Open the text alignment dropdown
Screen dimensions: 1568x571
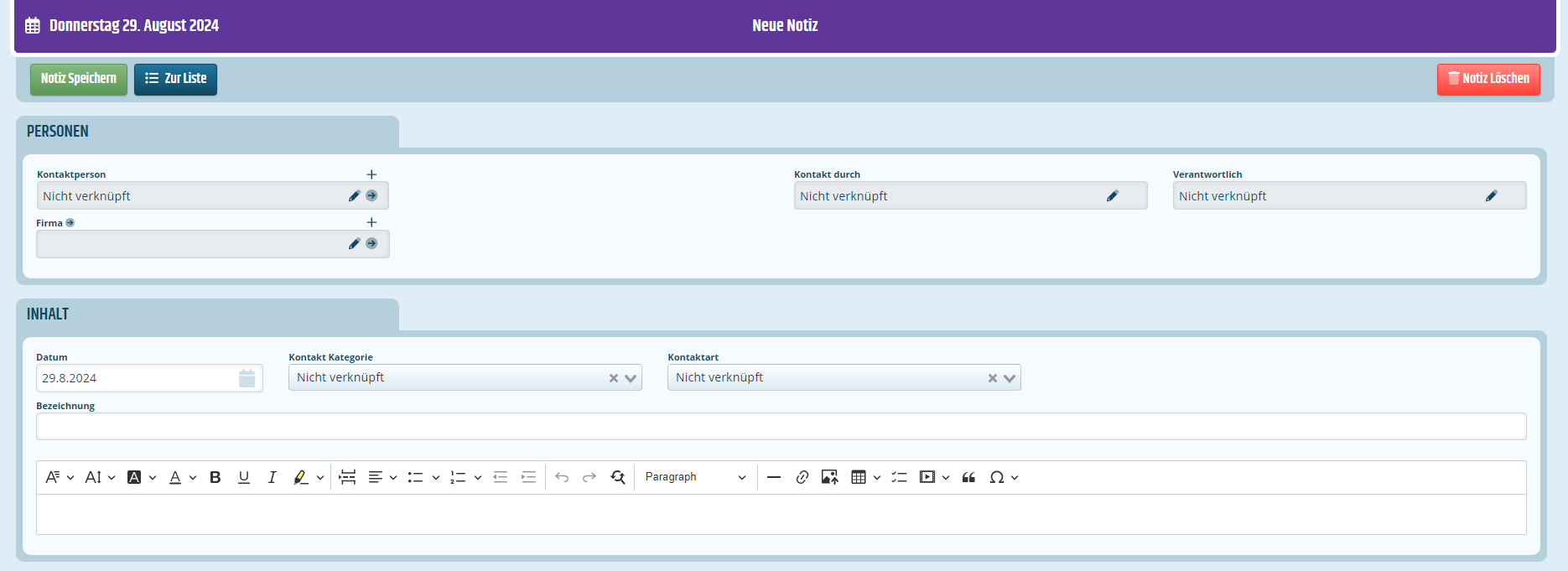coord(382,477)
